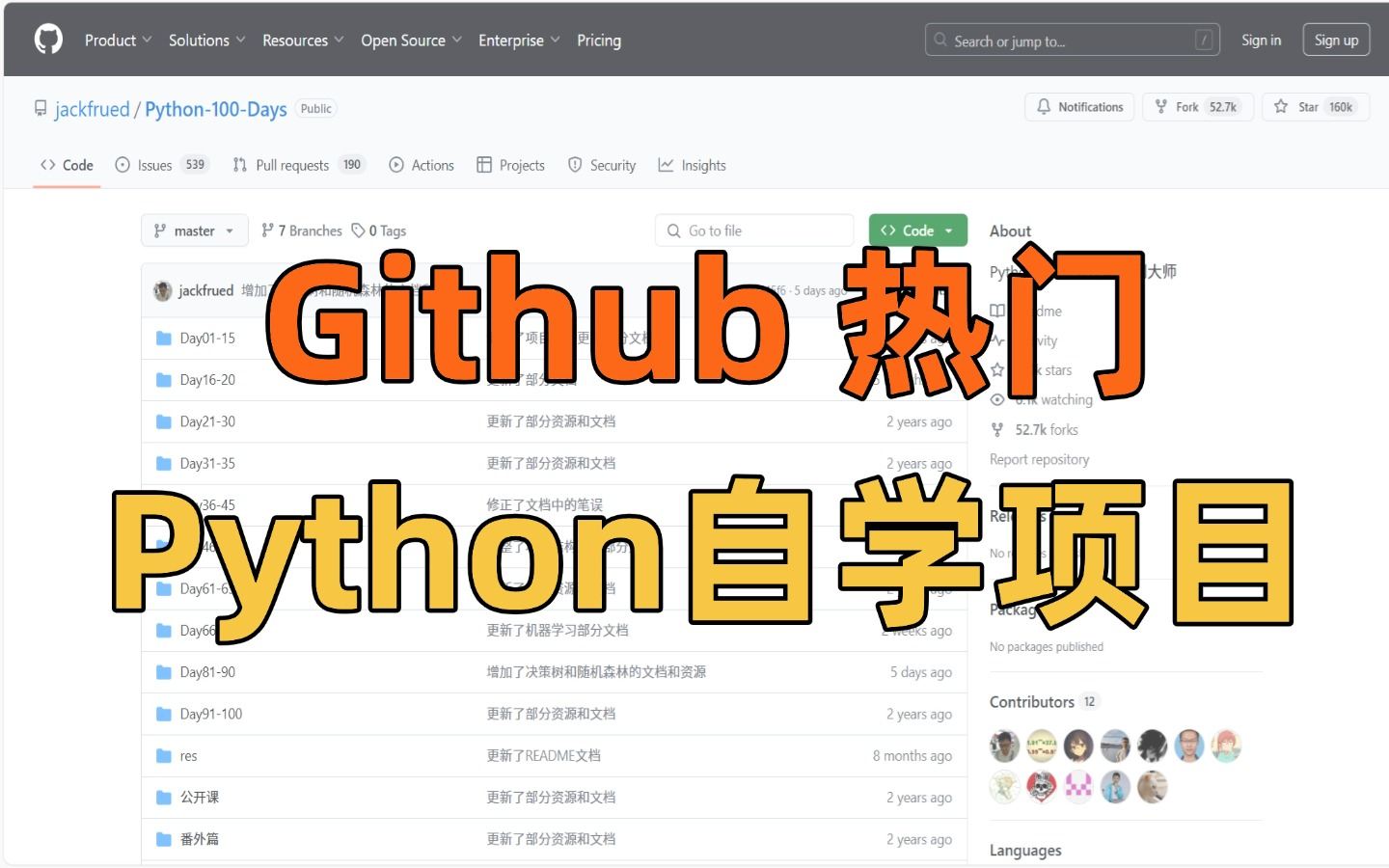The width and height of the screenshot is (1389, 868).
Task: Open the Projects tab
Action: click(x=510, y=165)
